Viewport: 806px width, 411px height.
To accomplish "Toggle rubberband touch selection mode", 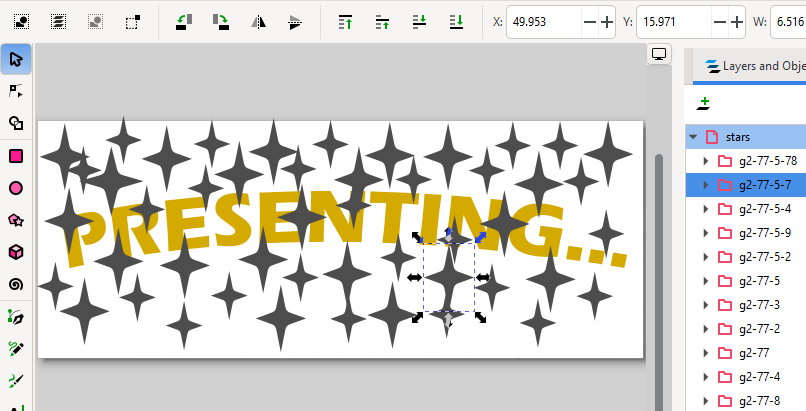I will pyautogui.click(x=133, y=22).
